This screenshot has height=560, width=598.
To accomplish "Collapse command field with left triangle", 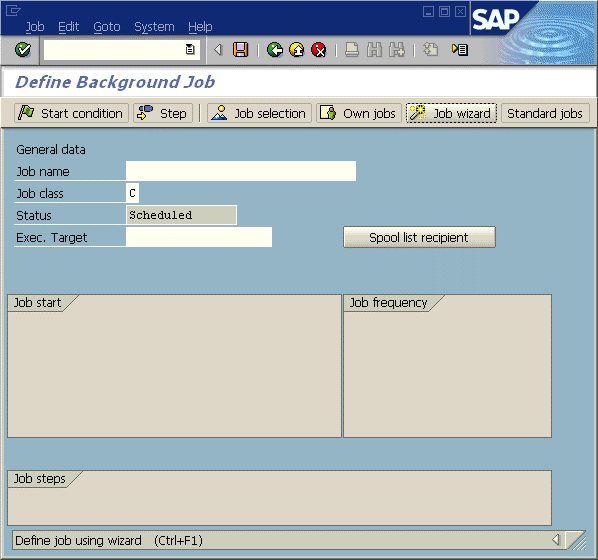I will tap(218, 50).
